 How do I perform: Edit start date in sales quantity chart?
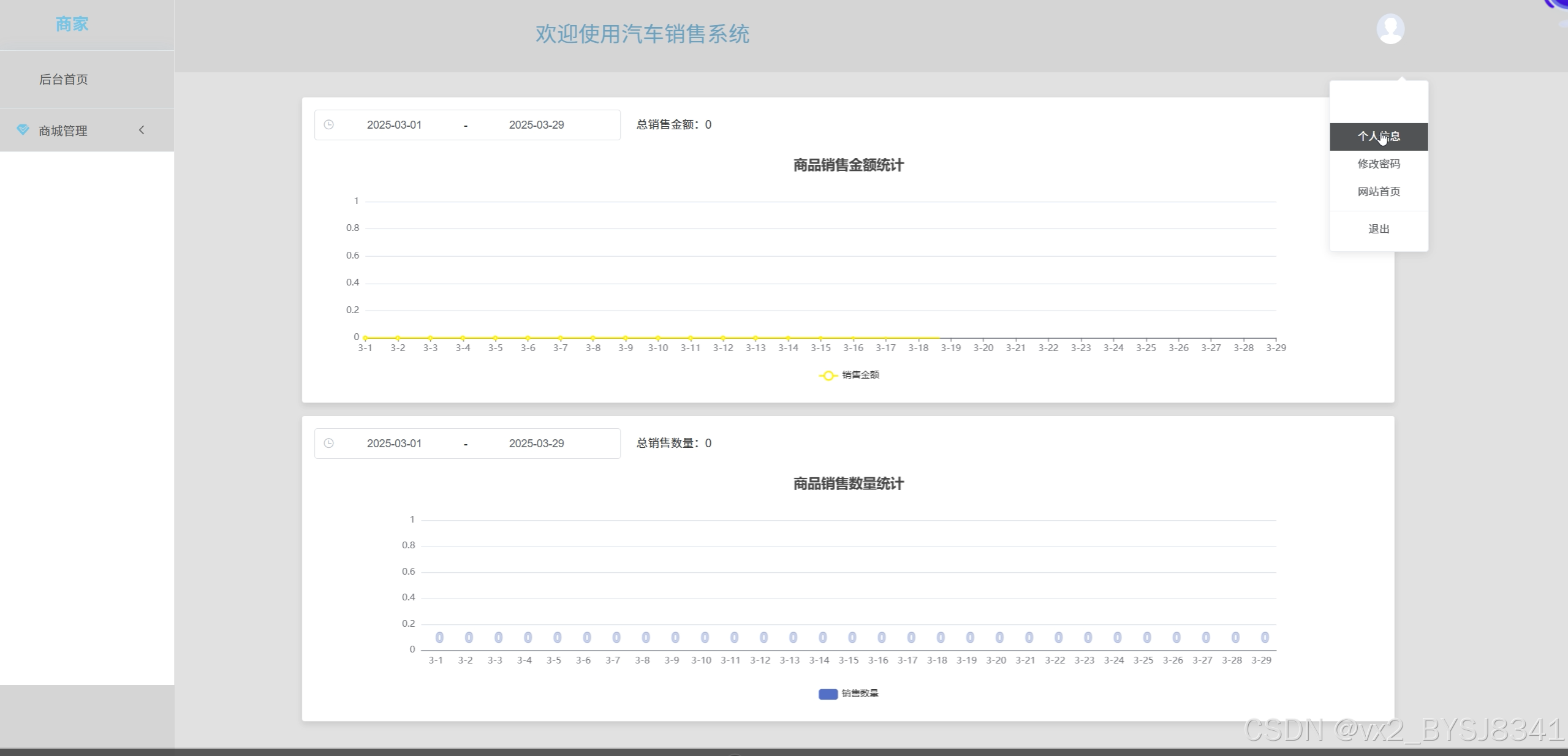(394, 444)
